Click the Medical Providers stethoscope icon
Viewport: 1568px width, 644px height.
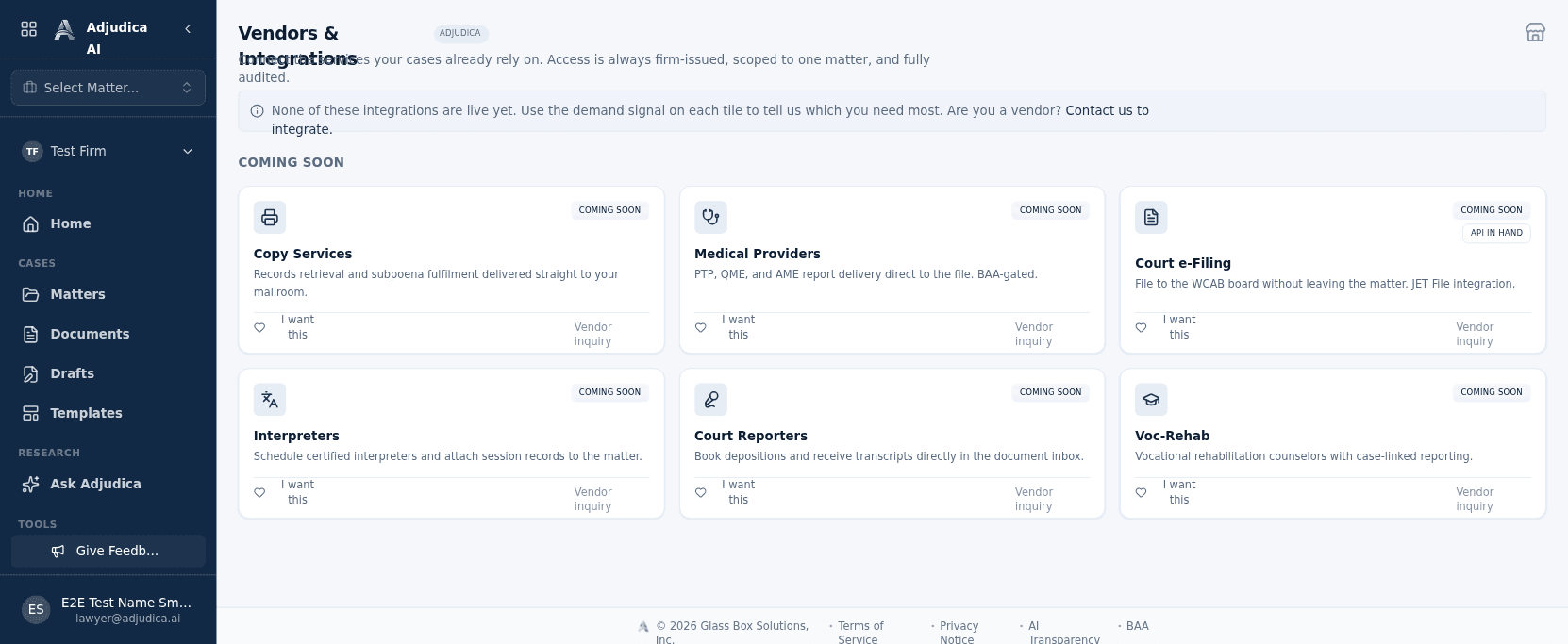[710, 217]
